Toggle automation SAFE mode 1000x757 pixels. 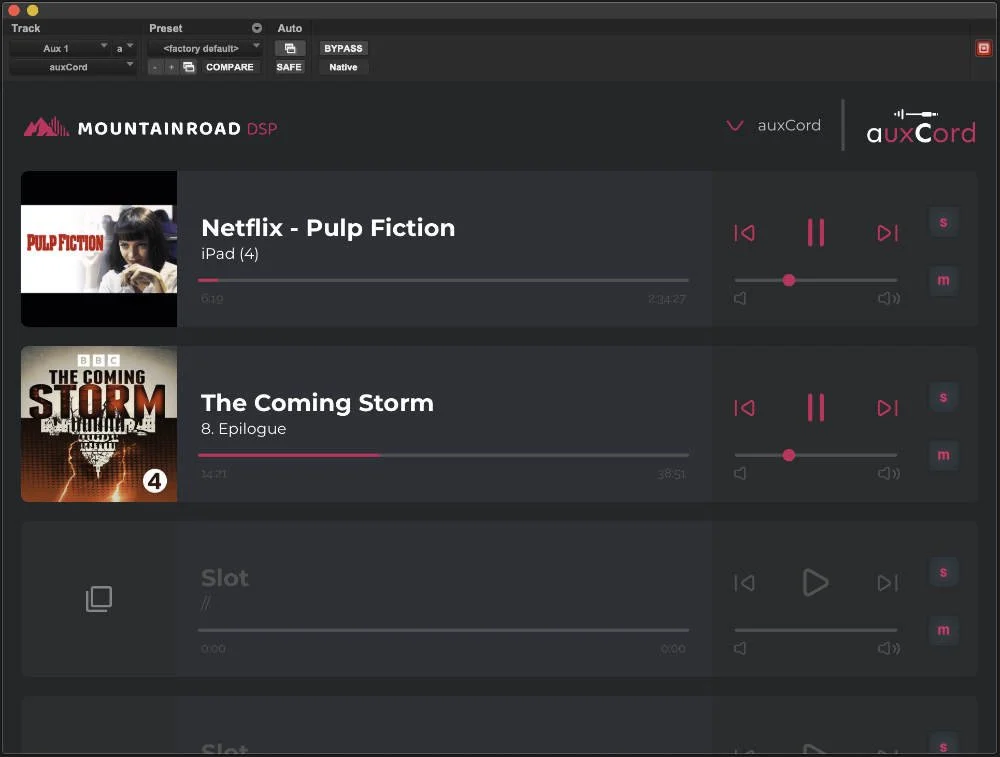coord(289,67)
